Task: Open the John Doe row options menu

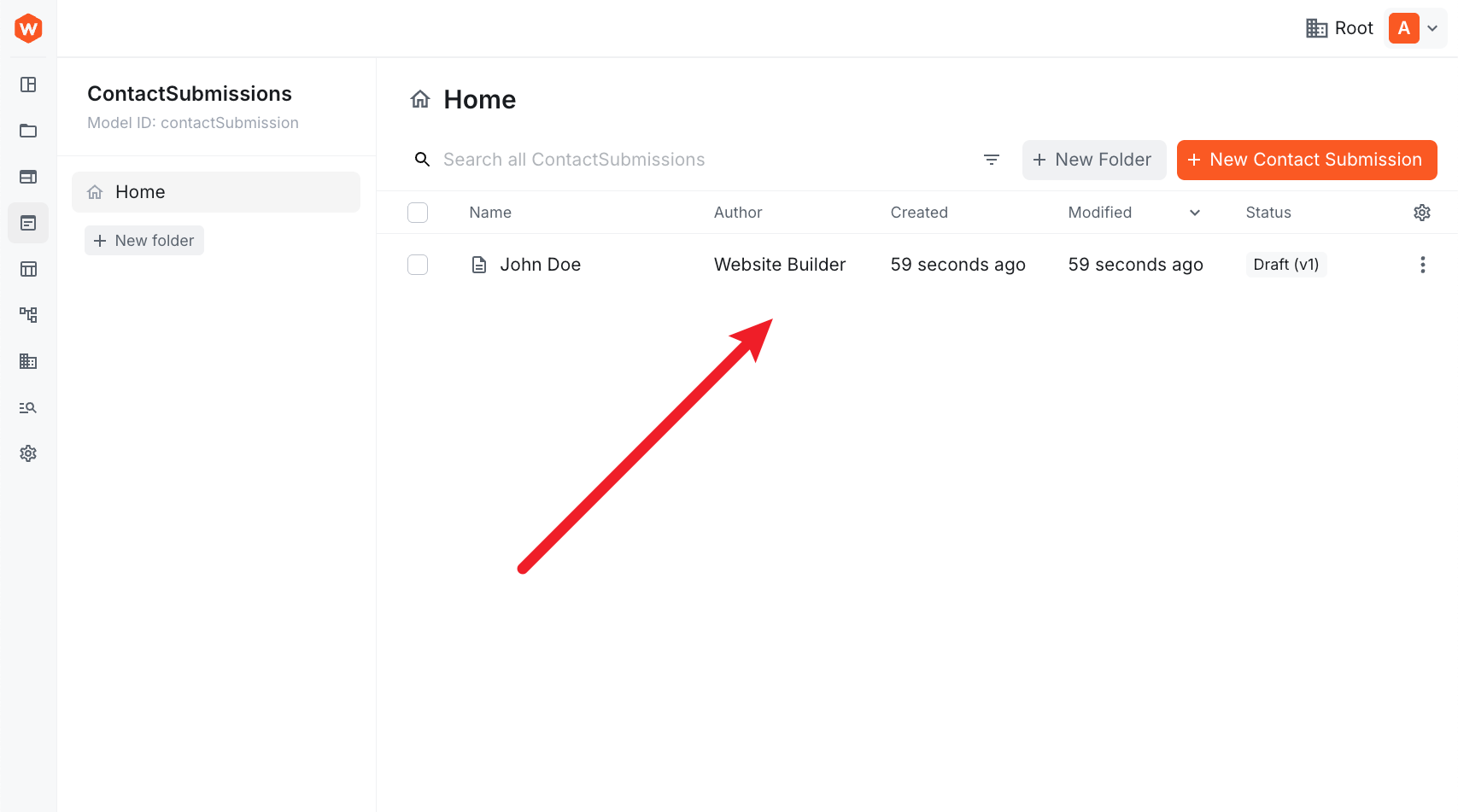Action: pos(1423,265)
